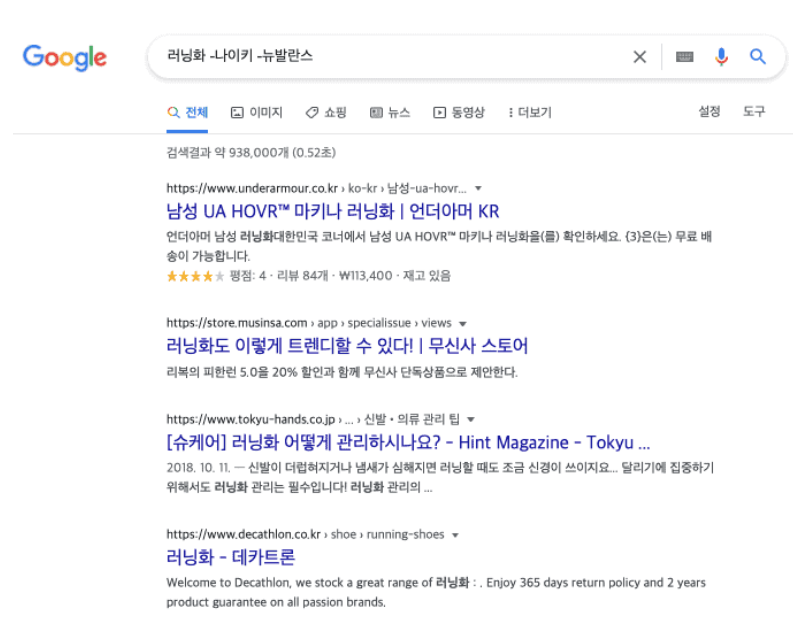This screenshot has height=625, width=805.
Task: Click the Google logo
Action: tap(65, 57)
